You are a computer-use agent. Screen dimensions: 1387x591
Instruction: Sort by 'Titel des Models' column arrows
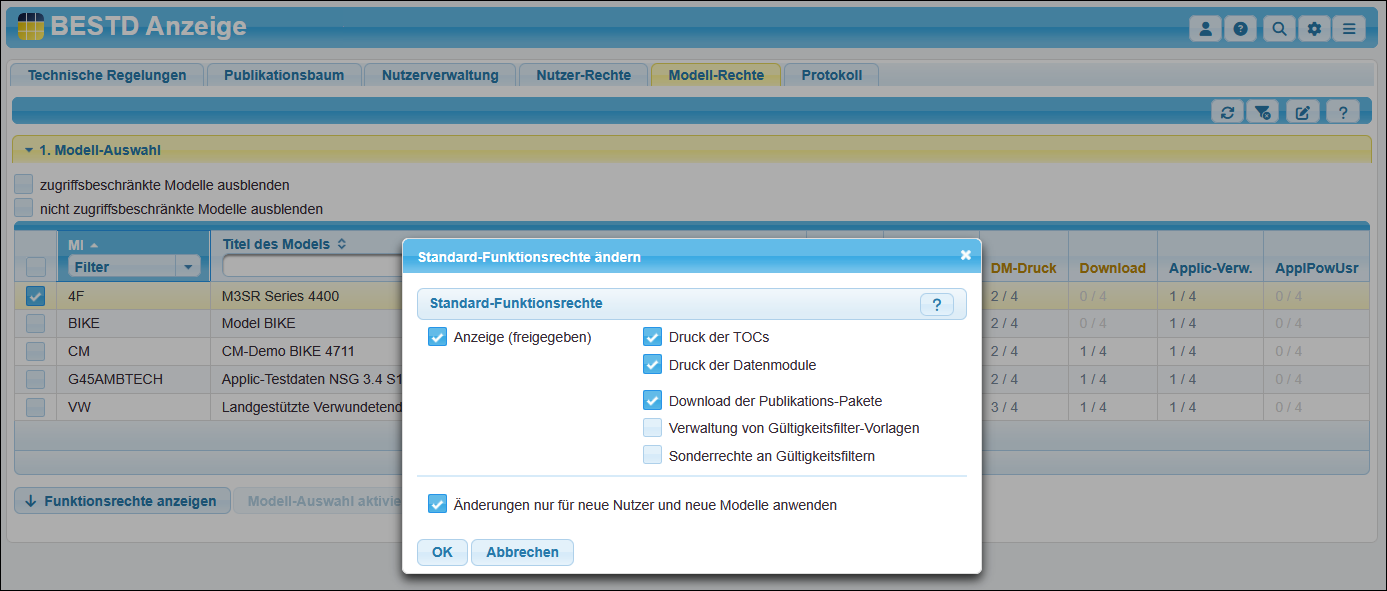(x=341, y=244)
